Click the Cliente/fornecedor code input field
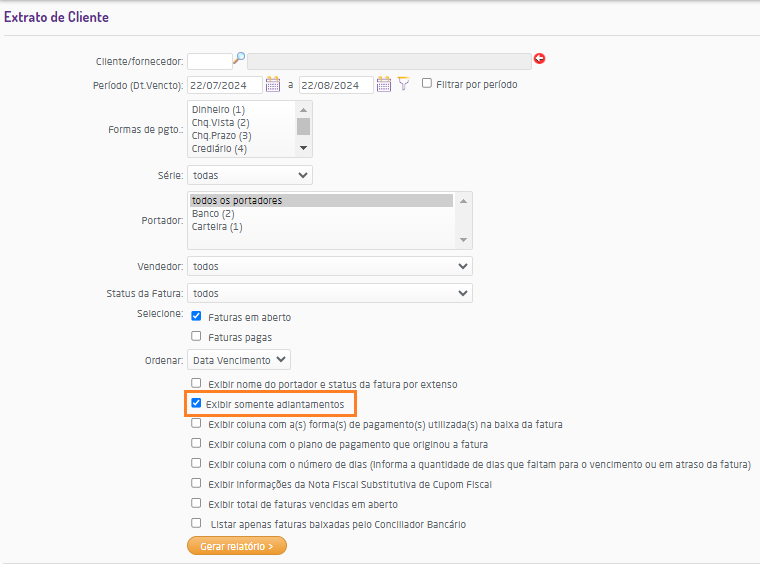The width and height of the screenshot is (760, 564). (209, 60)
